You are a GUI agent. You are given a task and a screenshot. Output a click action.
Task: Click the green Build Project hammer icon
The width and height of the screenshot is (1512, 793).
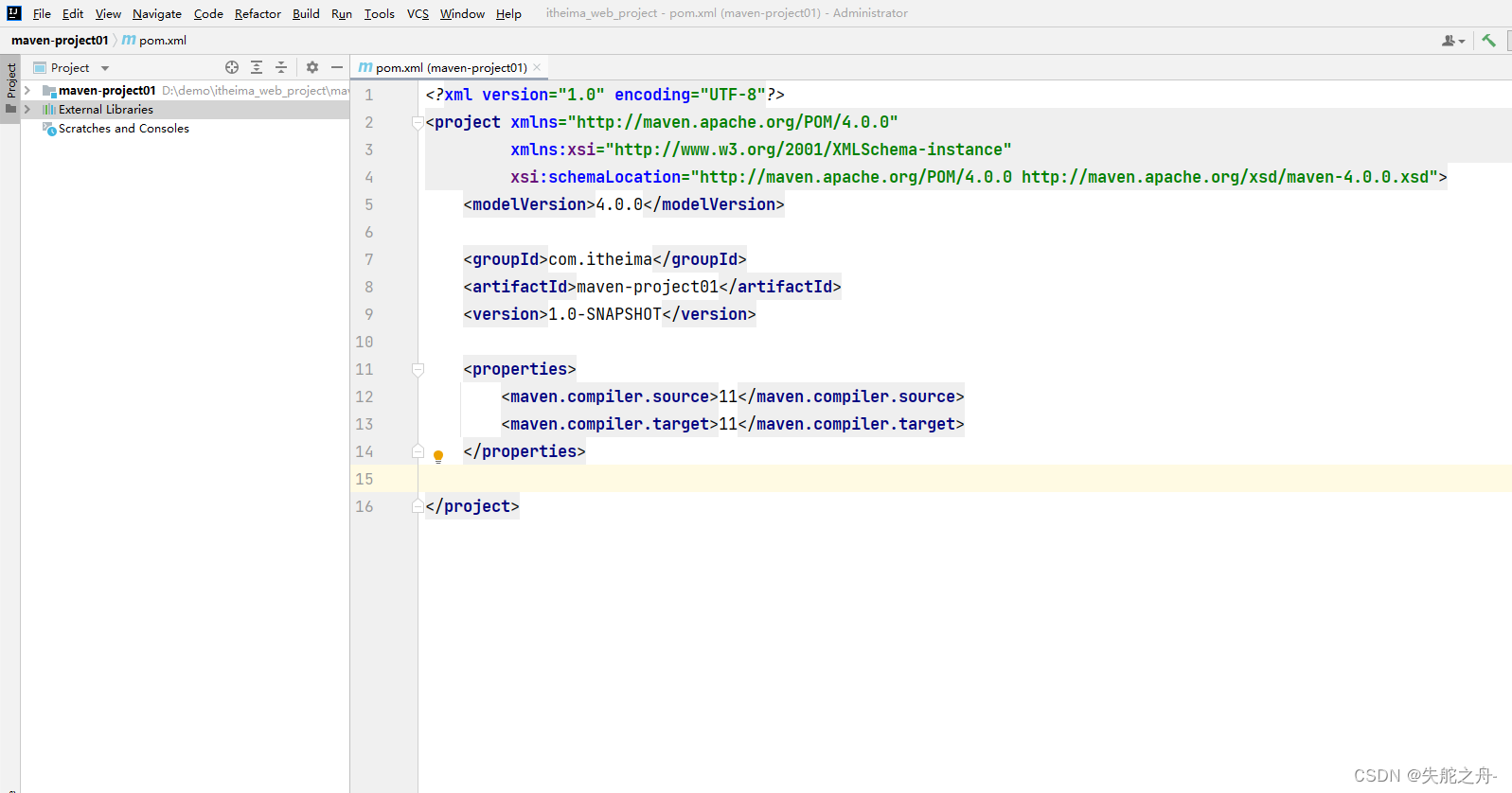[1489, 40]
